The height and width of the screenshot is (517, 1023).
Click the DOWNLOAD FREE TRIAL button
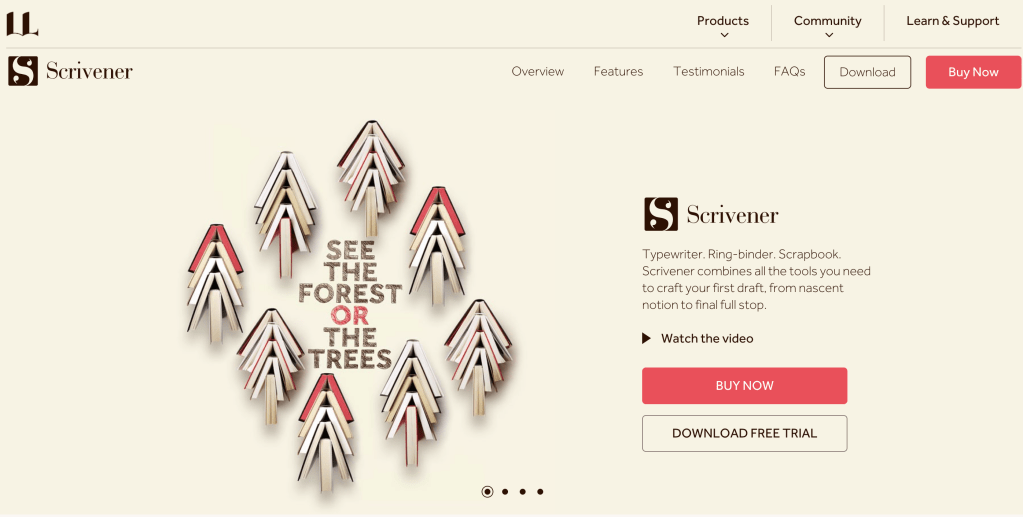[744, 433]
